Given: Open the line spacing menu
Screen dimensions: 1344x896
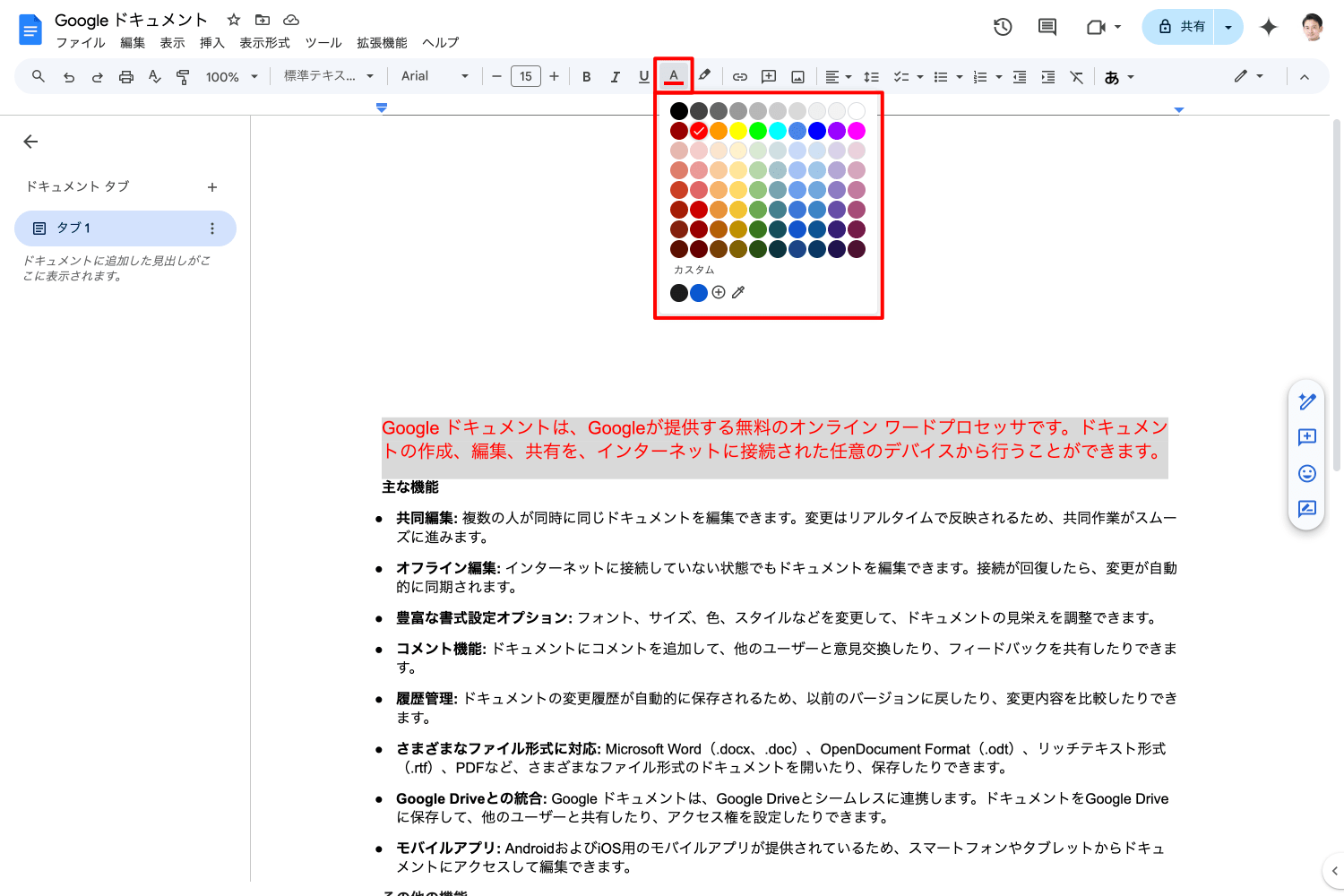Looking at the screenshot, I should point(871,77).
